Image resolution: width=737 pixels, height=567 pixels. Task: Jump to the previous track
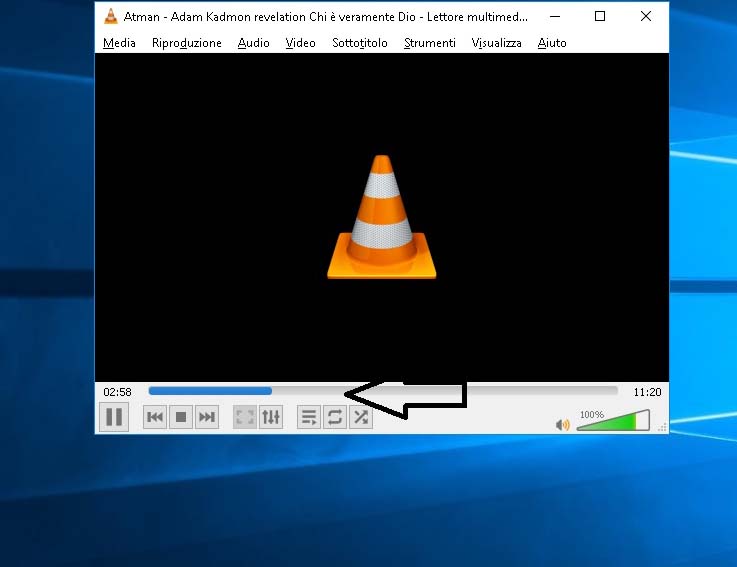[155, 417]
